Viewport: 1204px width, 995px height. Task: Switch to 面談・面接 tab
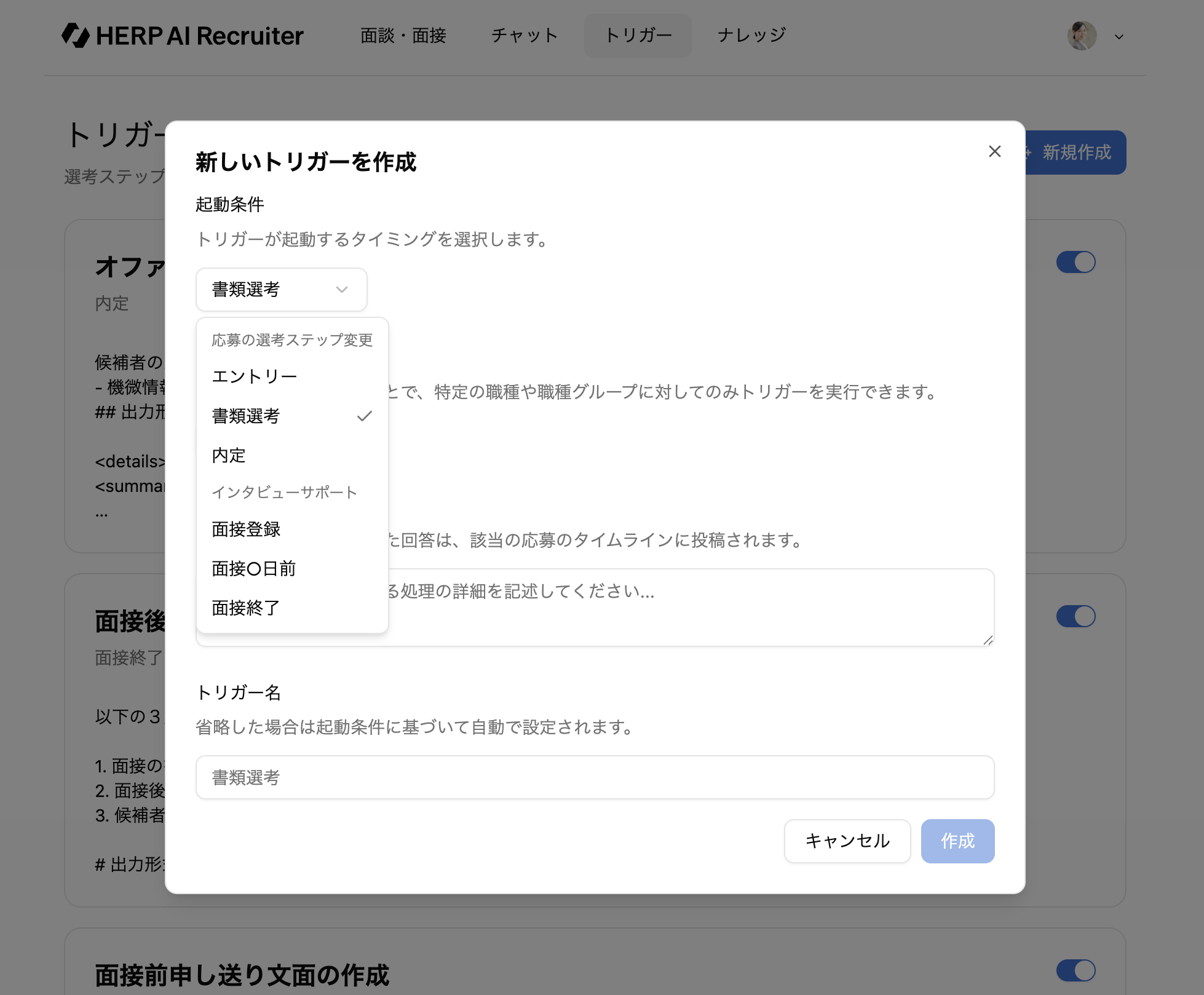[x=403, y=36]
